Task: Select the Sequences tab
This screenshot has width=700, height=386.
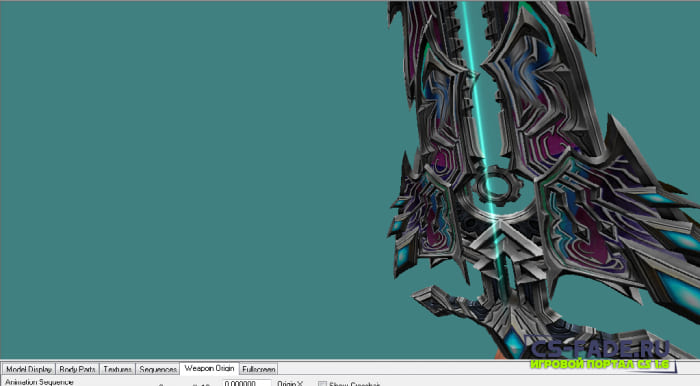Action: coord(158,369)
